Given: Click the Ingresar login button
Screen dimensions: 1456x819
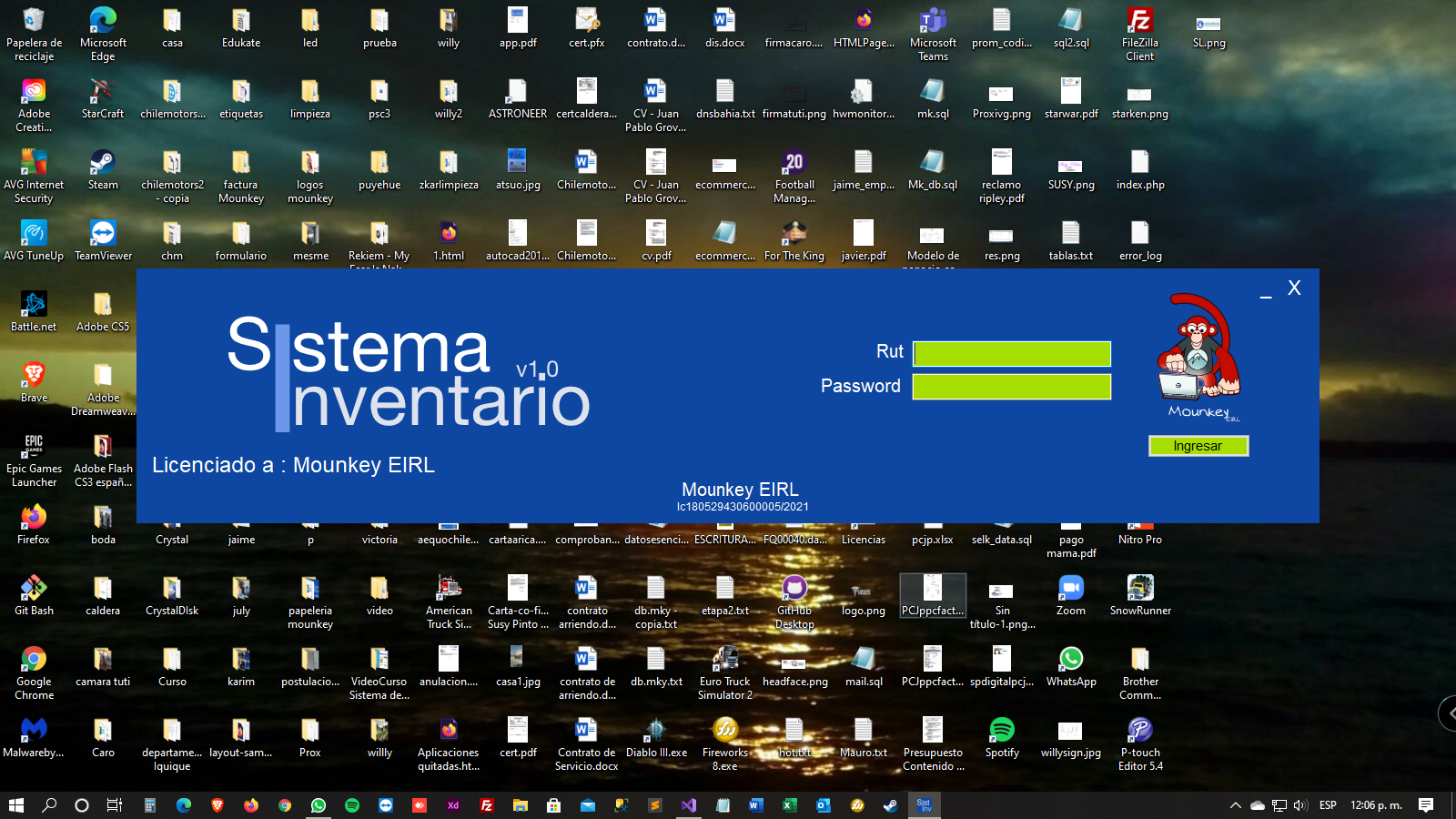Looking at the screenshot, I should (1198, 446).
